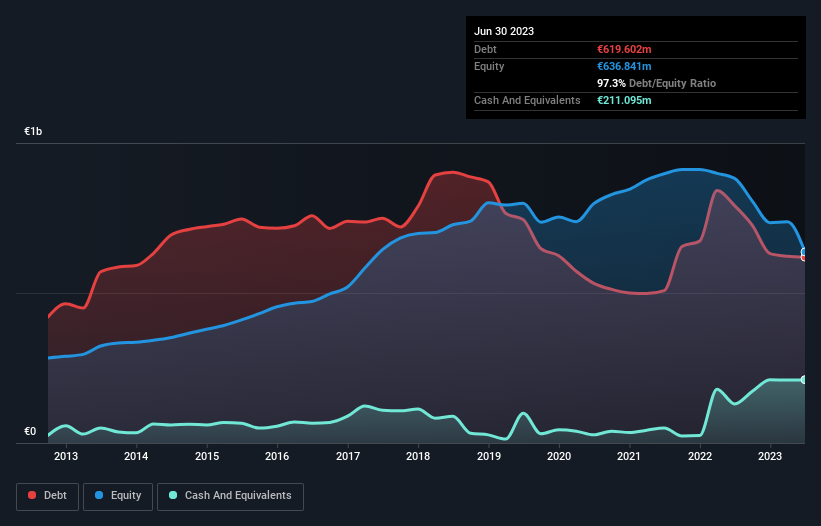This screenshot has width=821, height=526.
Task: Click the 97.3% Debt/Equity Ratio text
Action: 657,83
